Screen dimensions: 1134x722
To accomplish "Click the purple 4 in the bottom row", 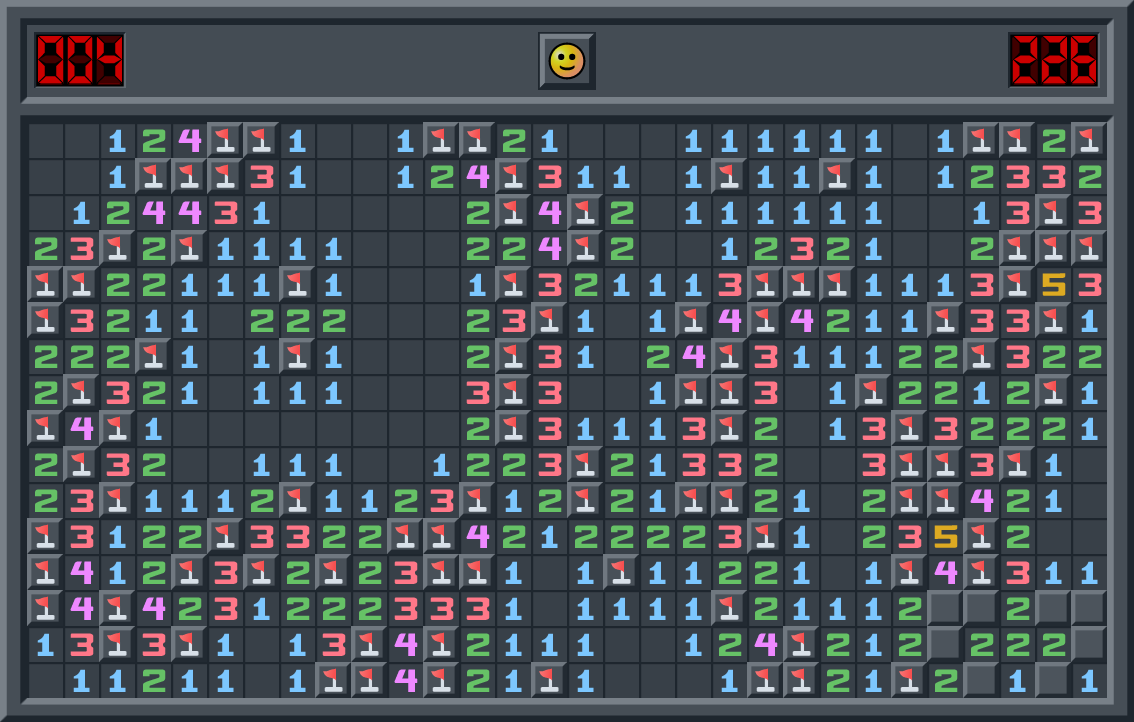I will coord(405,681).
